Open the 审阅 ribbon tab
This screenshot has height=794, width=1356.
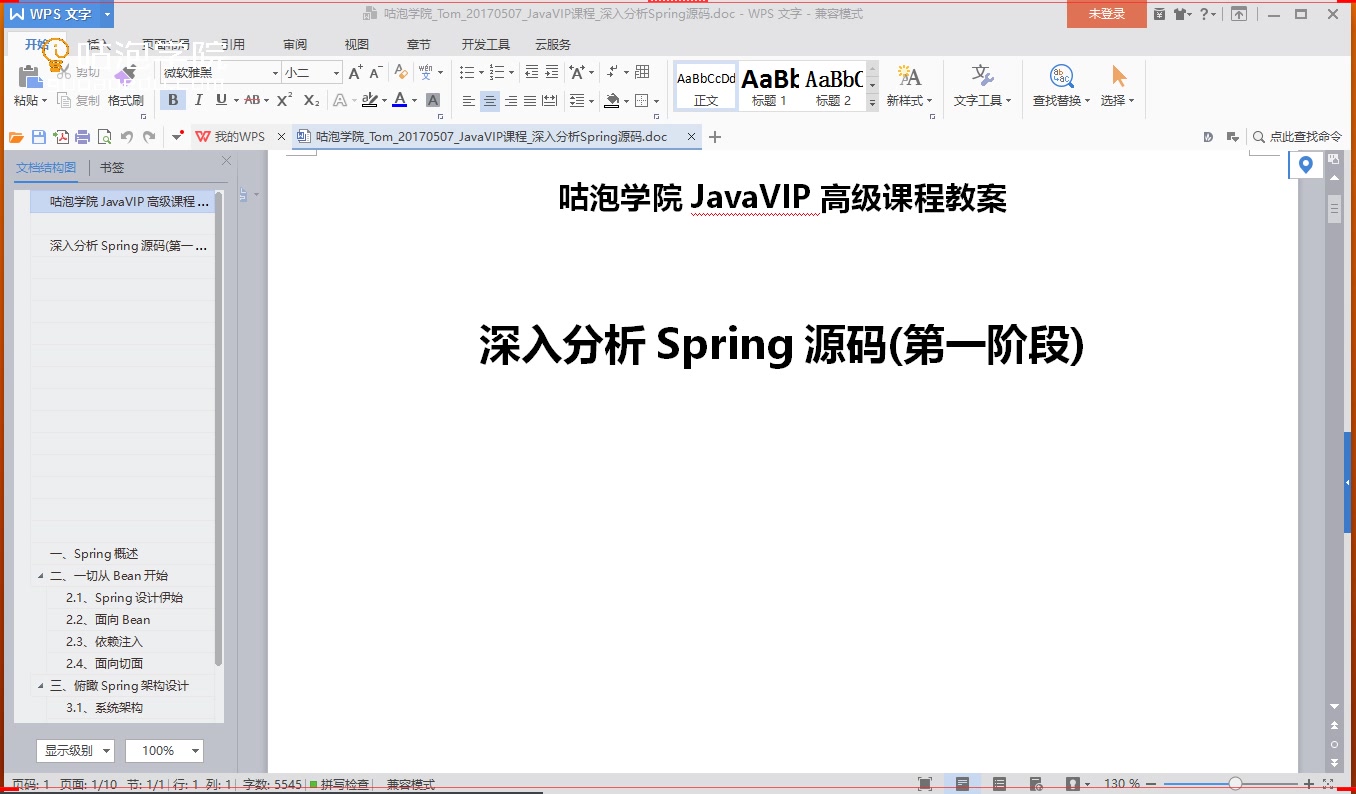295,45
